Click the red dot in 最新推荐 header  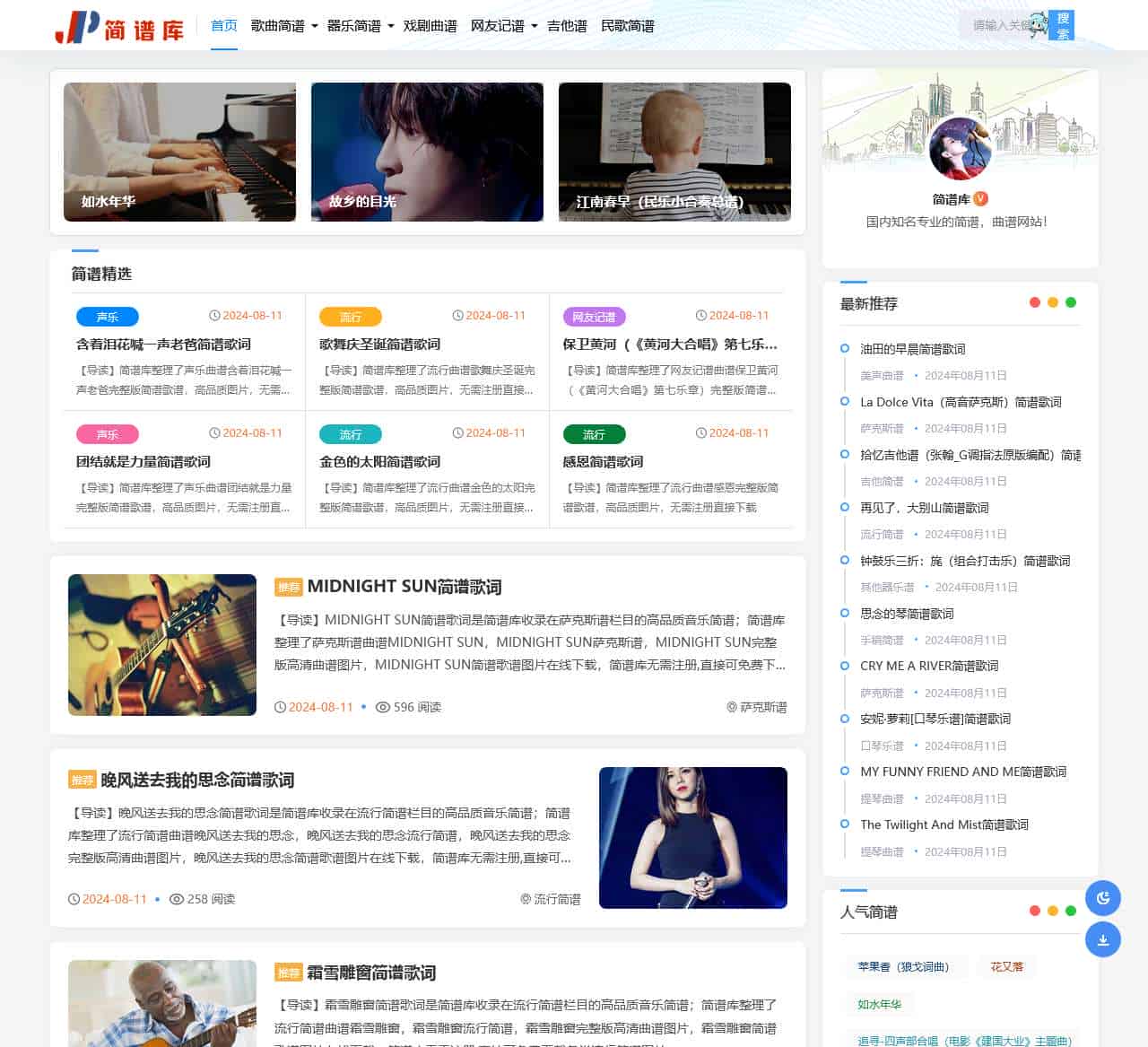tap(1035, 302)
